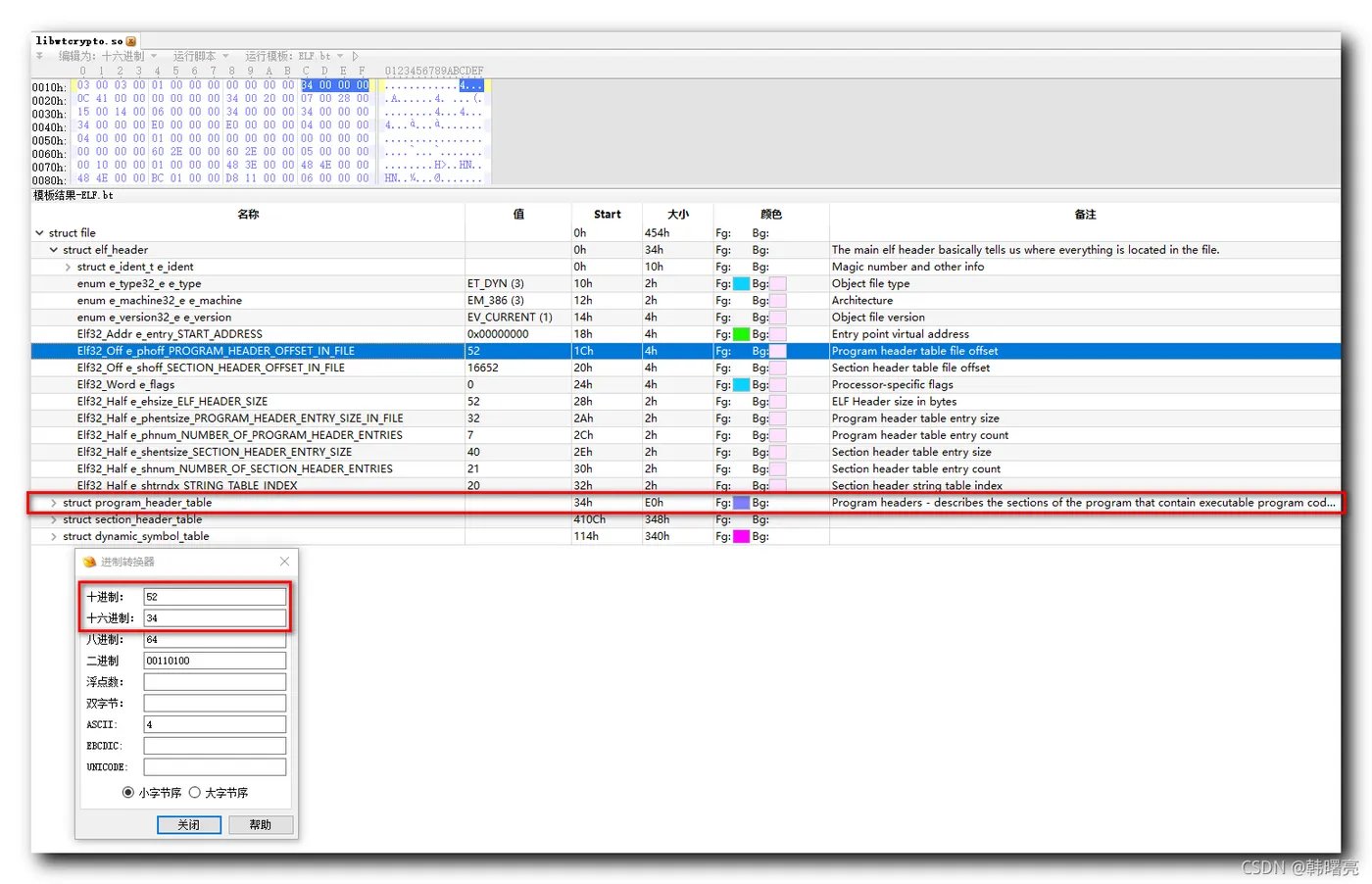Click the 二进制 input field
This screenshot has width=1372, height=884.
tap(215, 661)
